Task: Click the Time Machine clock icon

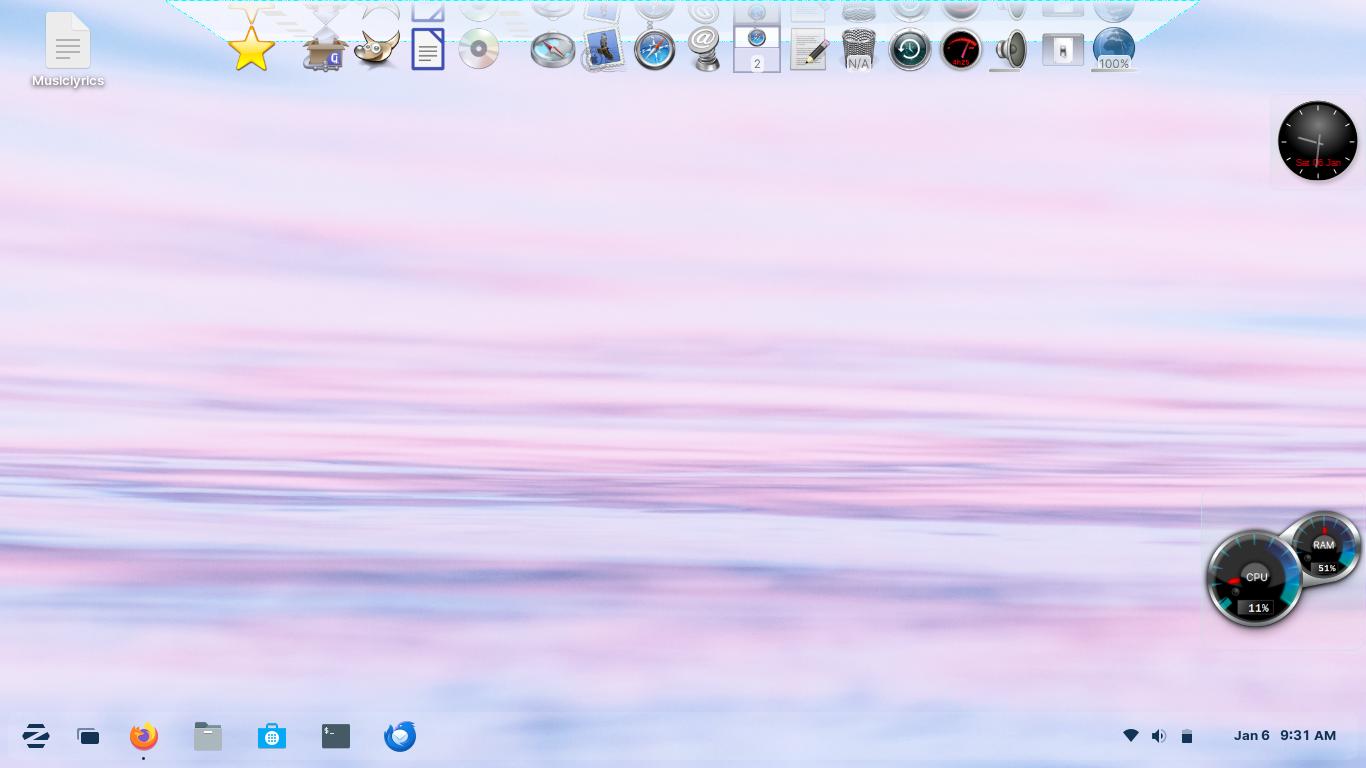Action: [x=909, y=49]
